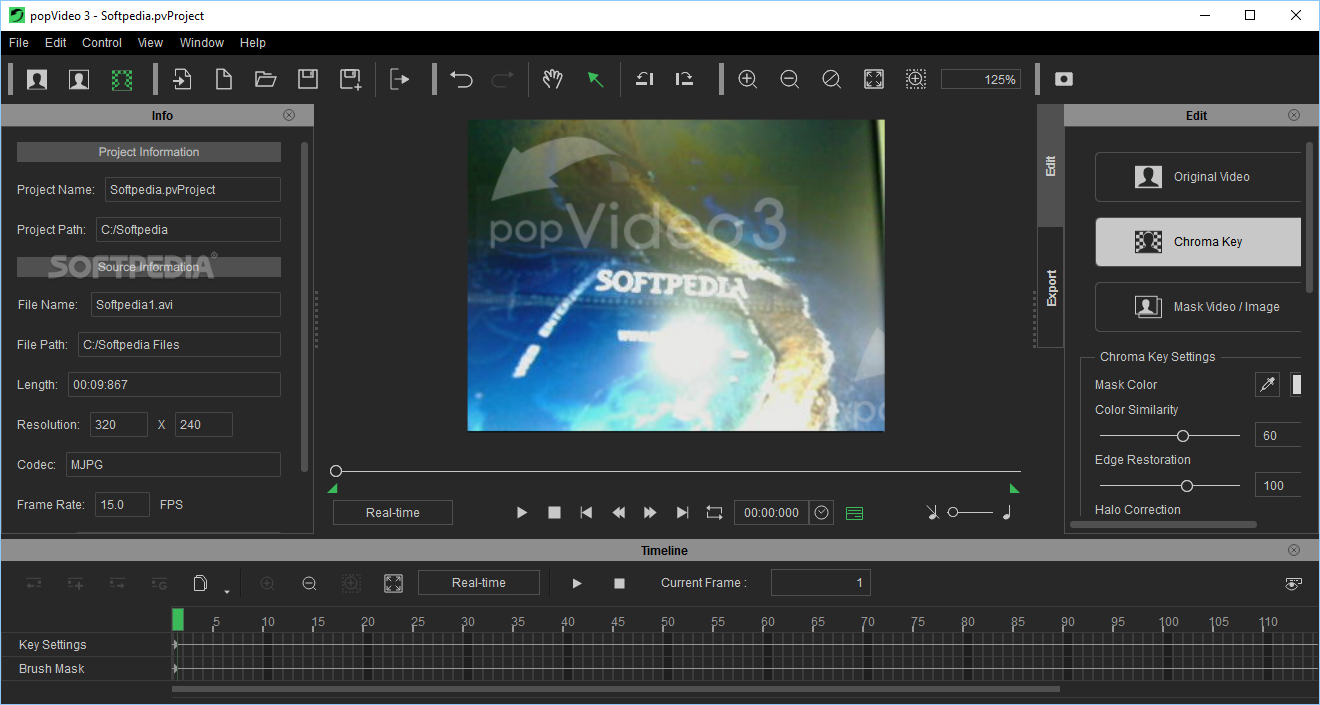1320x705 pixels.
Task: Click the zoom-to-selection dotted magnifier icon
Action: [916, 79]
